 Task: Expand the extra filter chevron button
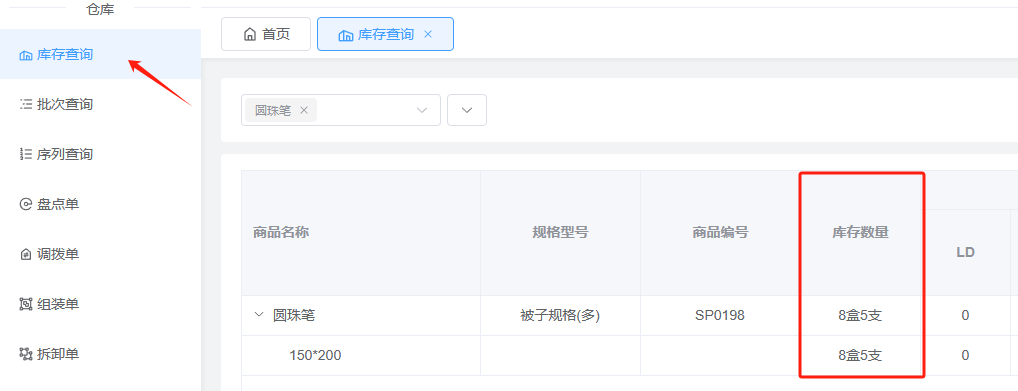[467, 110]
